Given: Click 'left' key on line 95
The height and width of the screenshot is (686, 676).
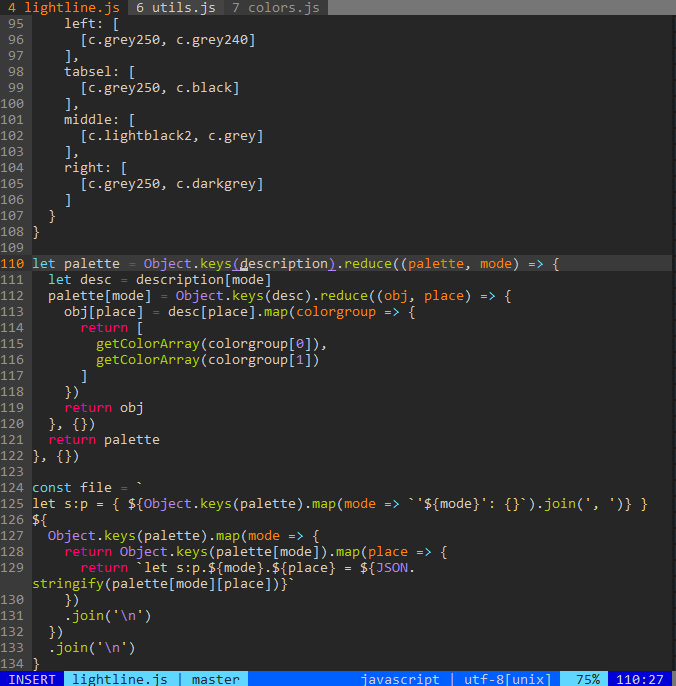Looking at the screenshot, I should click(x=80, y=23).
